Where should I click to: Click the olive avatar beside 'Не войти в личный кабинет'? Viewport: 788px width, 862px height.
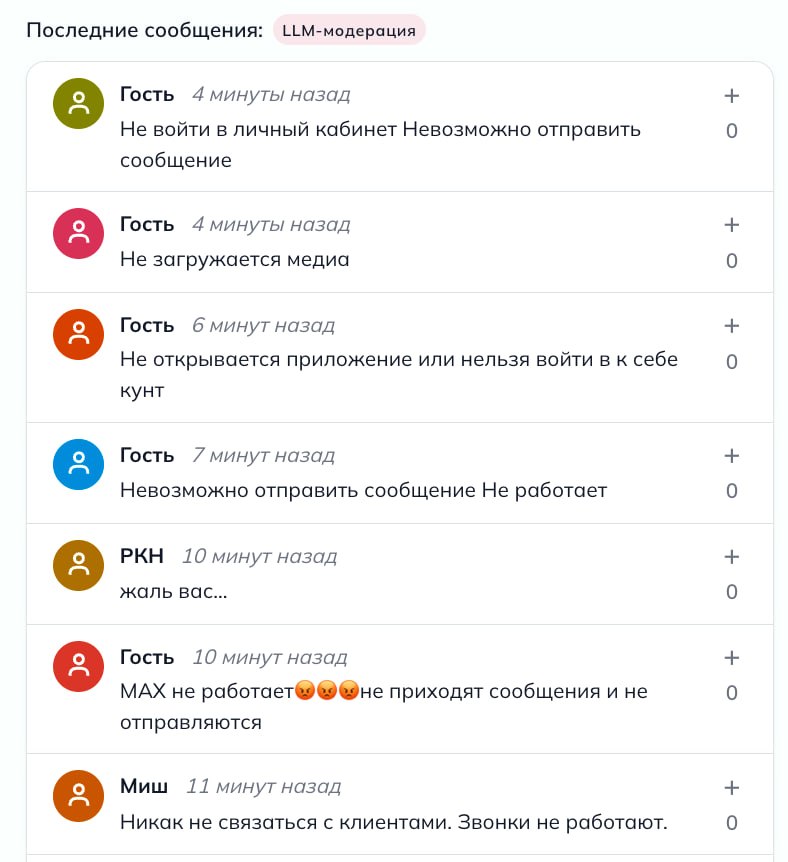tap(78, 103)
